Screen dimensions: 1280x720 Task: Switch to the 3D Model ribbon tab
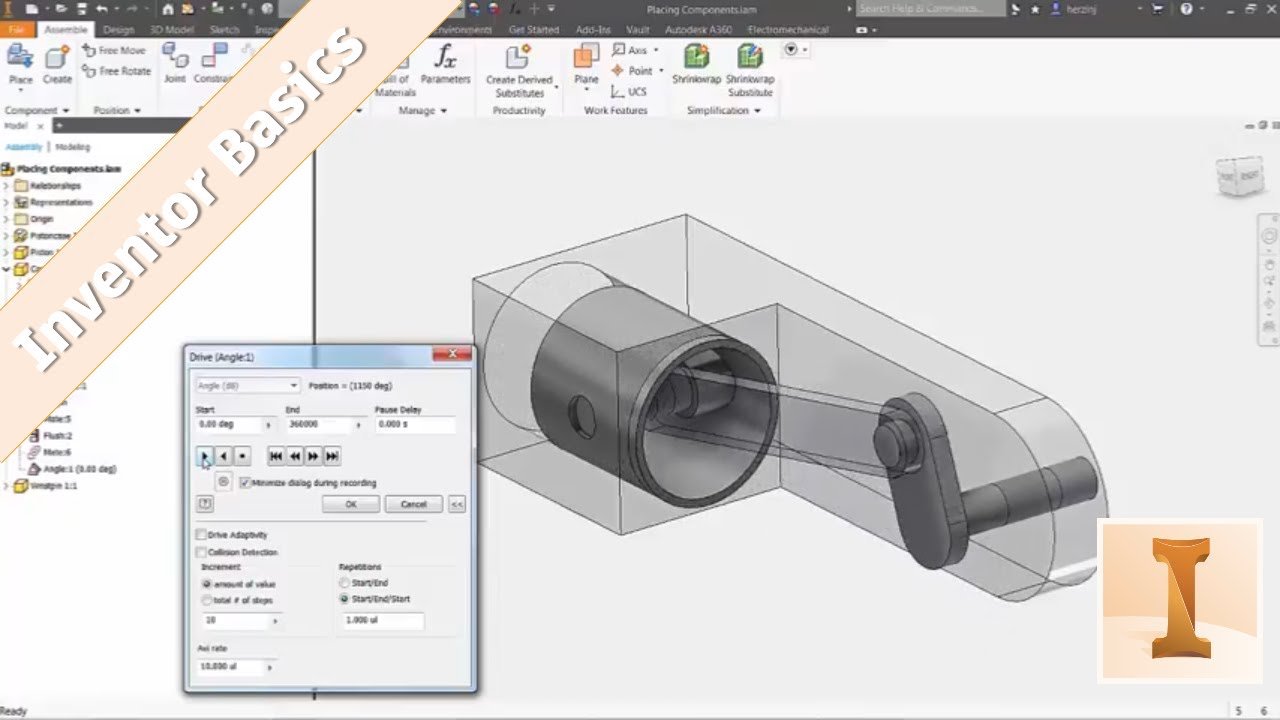172,30
